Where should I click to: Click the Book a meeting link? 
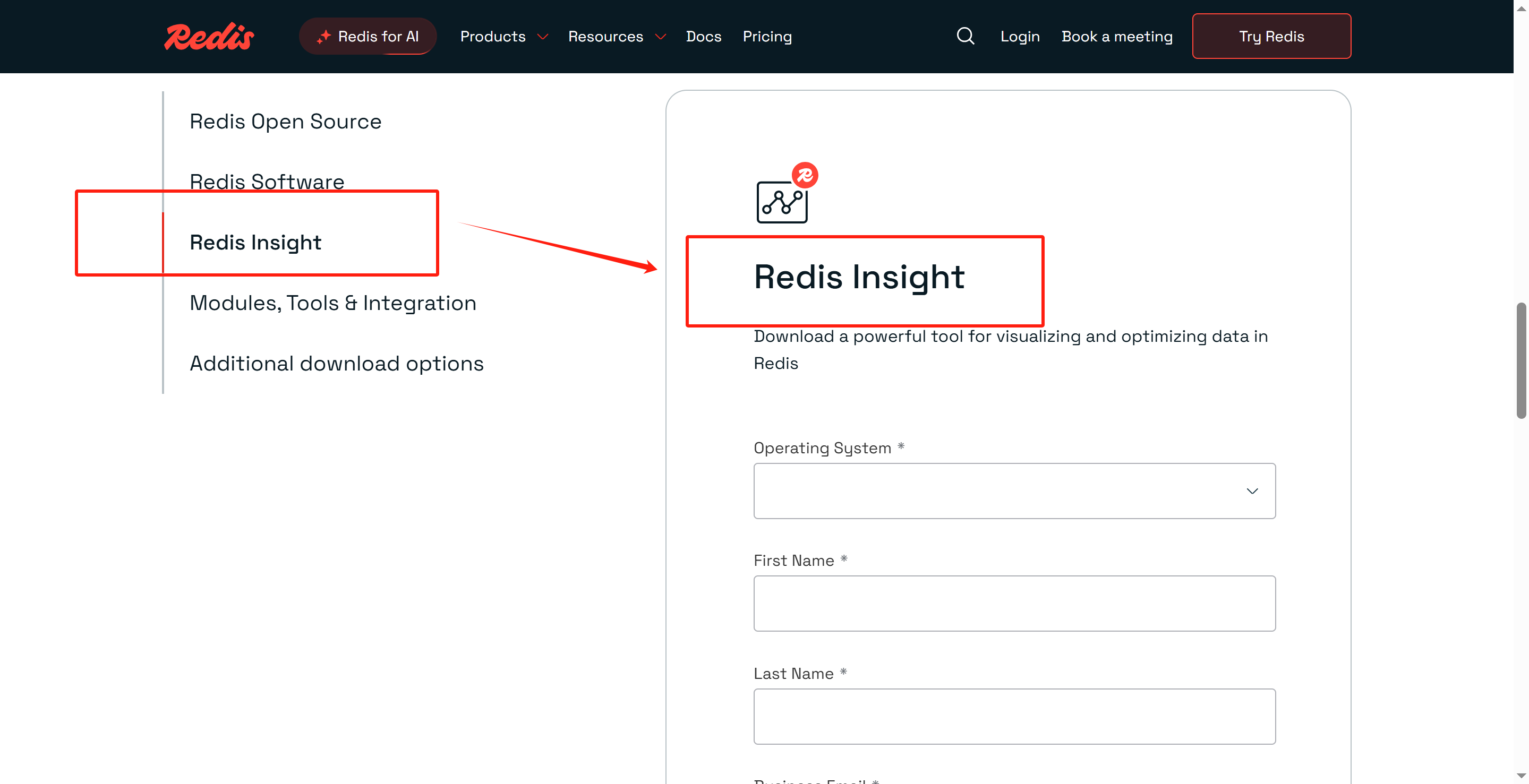[1116, 37]
